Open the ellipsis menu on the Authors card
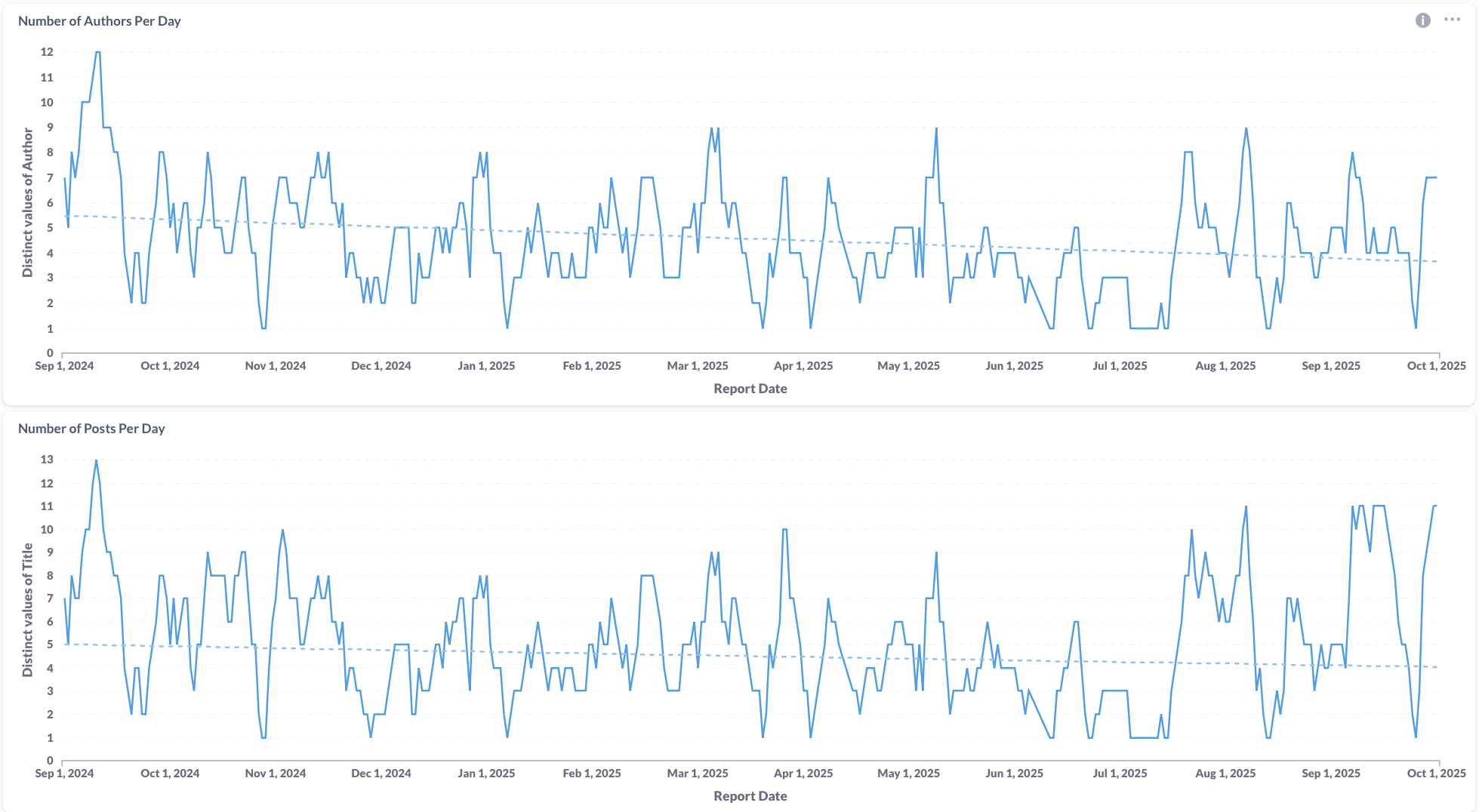The image size is (1479, 812). pos(1452,20)
